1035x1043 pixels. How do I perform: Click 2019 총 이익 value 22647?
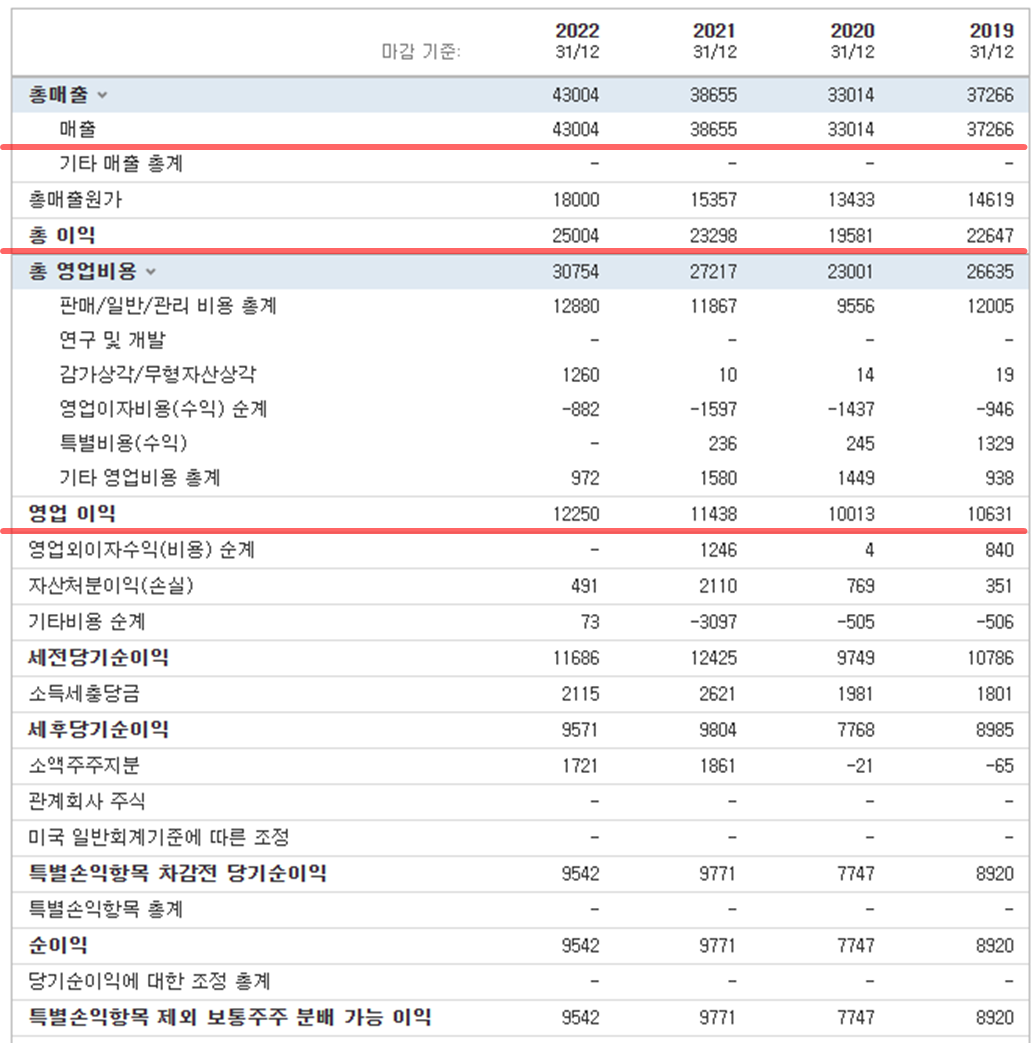point(990,236)
